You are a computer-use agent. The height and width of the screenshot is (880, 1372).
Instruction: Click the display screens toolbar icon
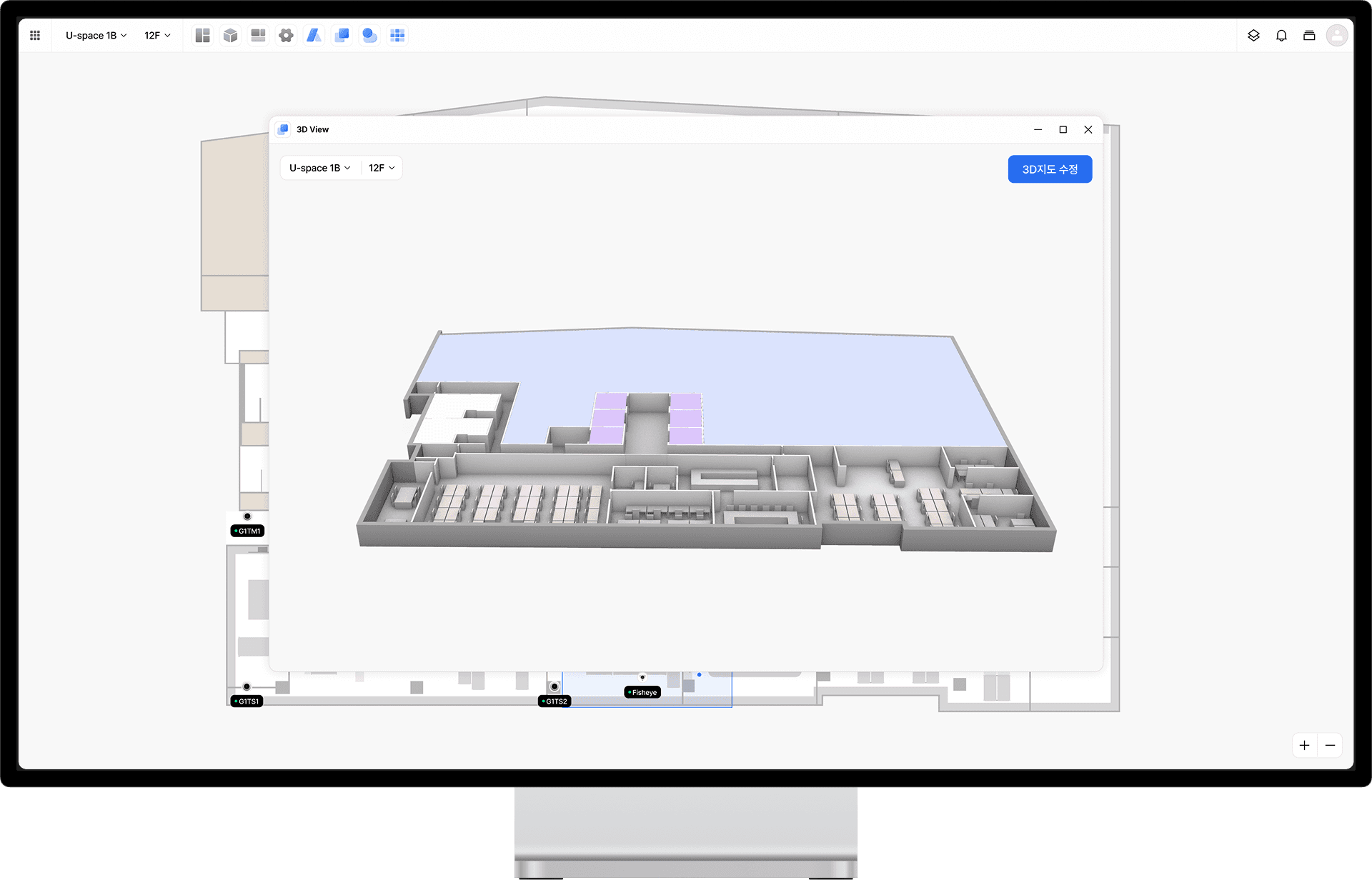coord(258,35)
